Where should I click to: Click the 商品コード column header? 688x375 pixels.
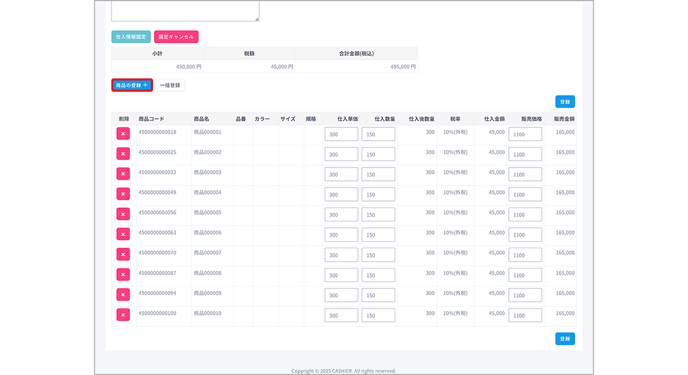click(151, 119)
